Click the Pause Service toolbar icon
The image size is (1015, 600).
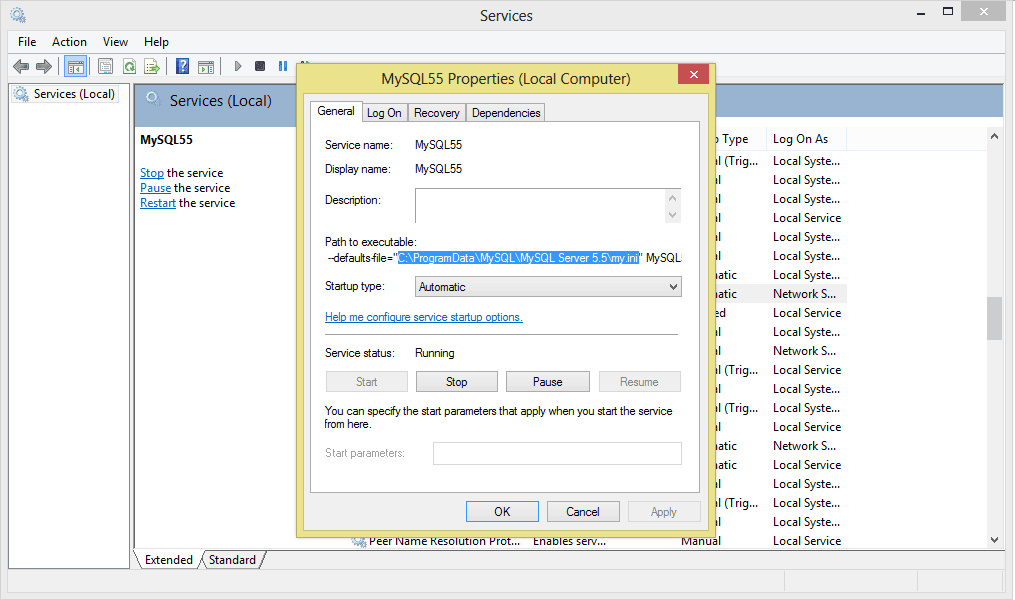283,66
